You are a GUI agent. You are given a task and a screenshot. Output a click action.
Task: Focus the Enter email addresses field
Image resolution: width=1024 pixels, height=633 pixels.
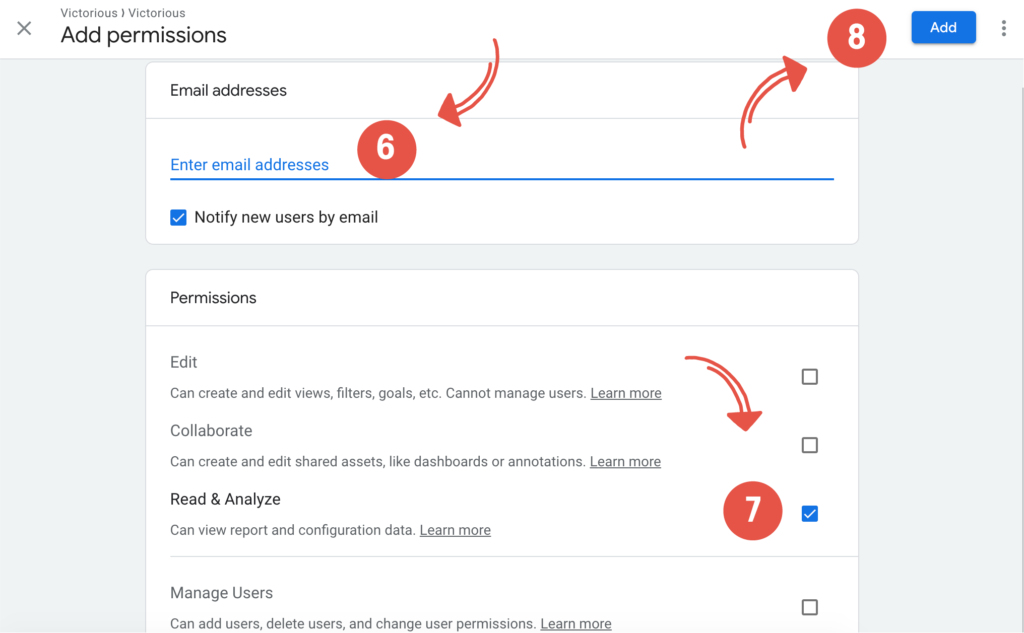(x=500, y=165)
